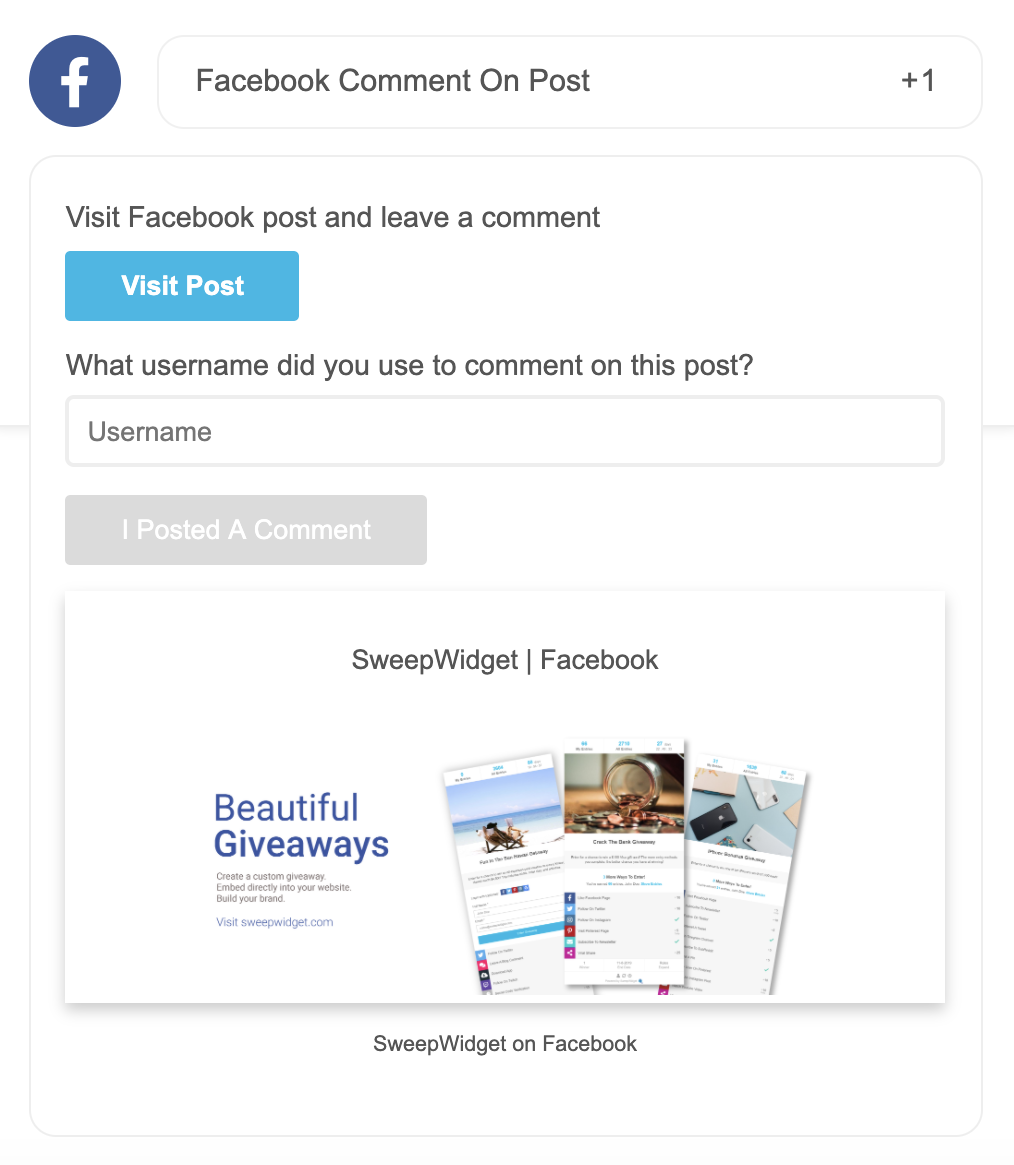
Task: Click the circular Facebook logo icon
Action: click(75, 80)
